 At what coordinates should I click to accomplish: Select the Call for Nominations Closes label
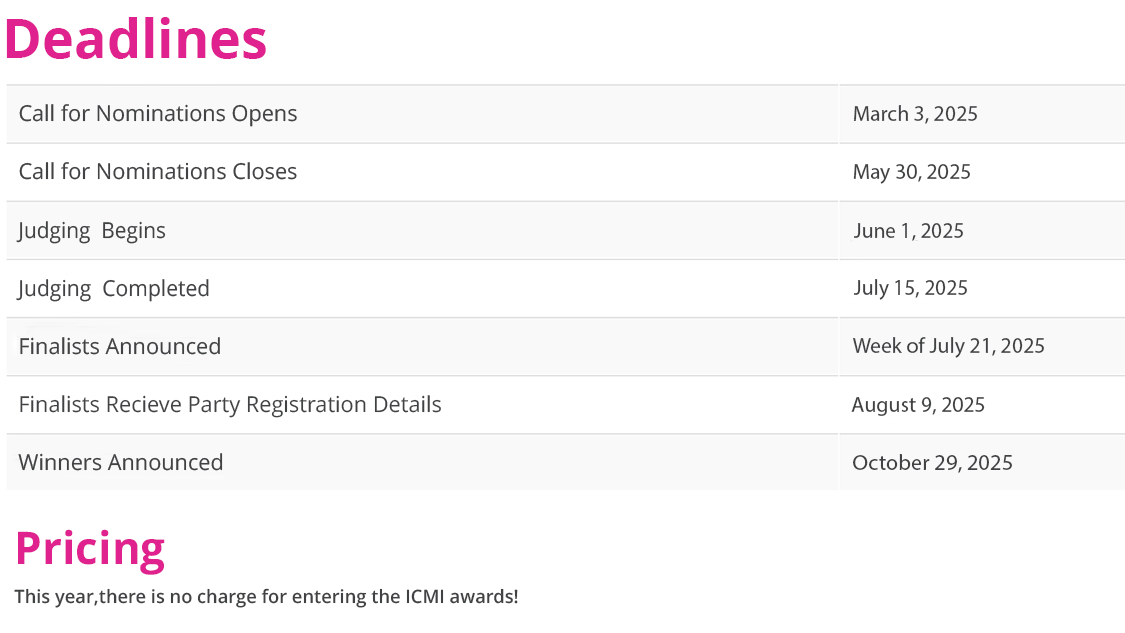(x=158, y=172)
